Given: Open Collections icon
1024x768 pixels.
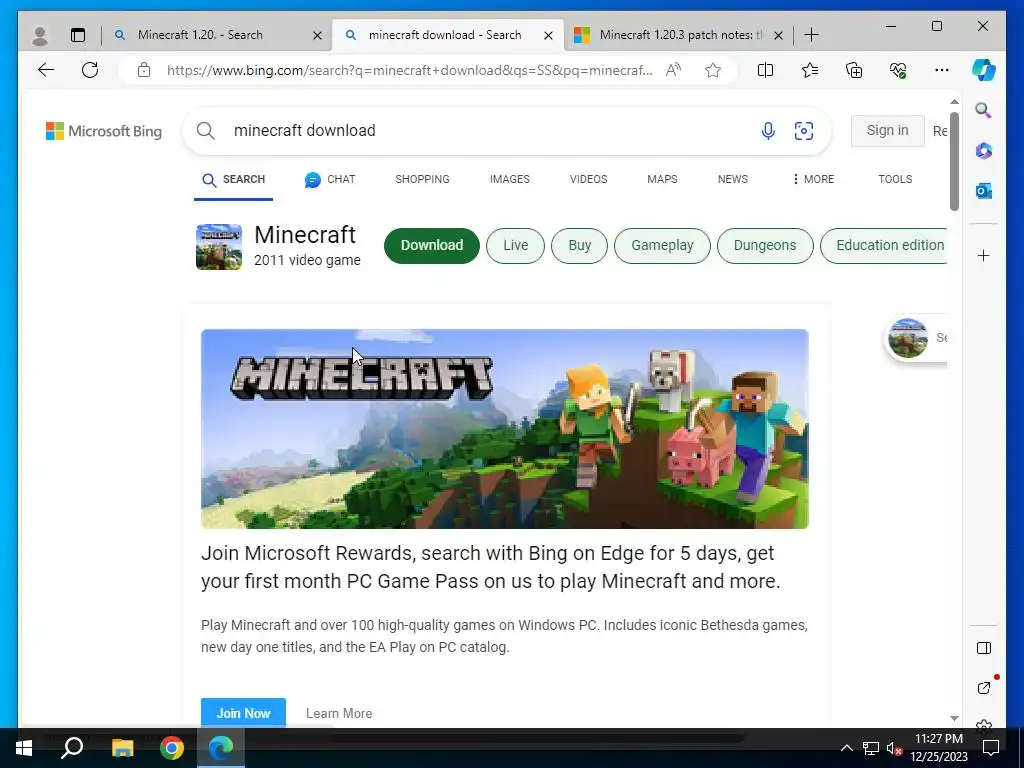Looking at the screenshot, I should click(854, 70).
